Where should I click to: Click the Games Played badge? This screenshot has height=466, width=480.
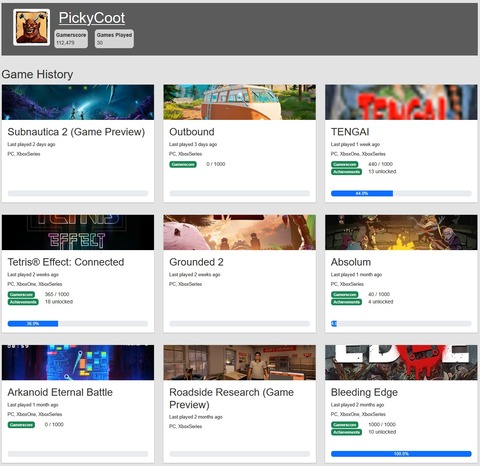114,39
